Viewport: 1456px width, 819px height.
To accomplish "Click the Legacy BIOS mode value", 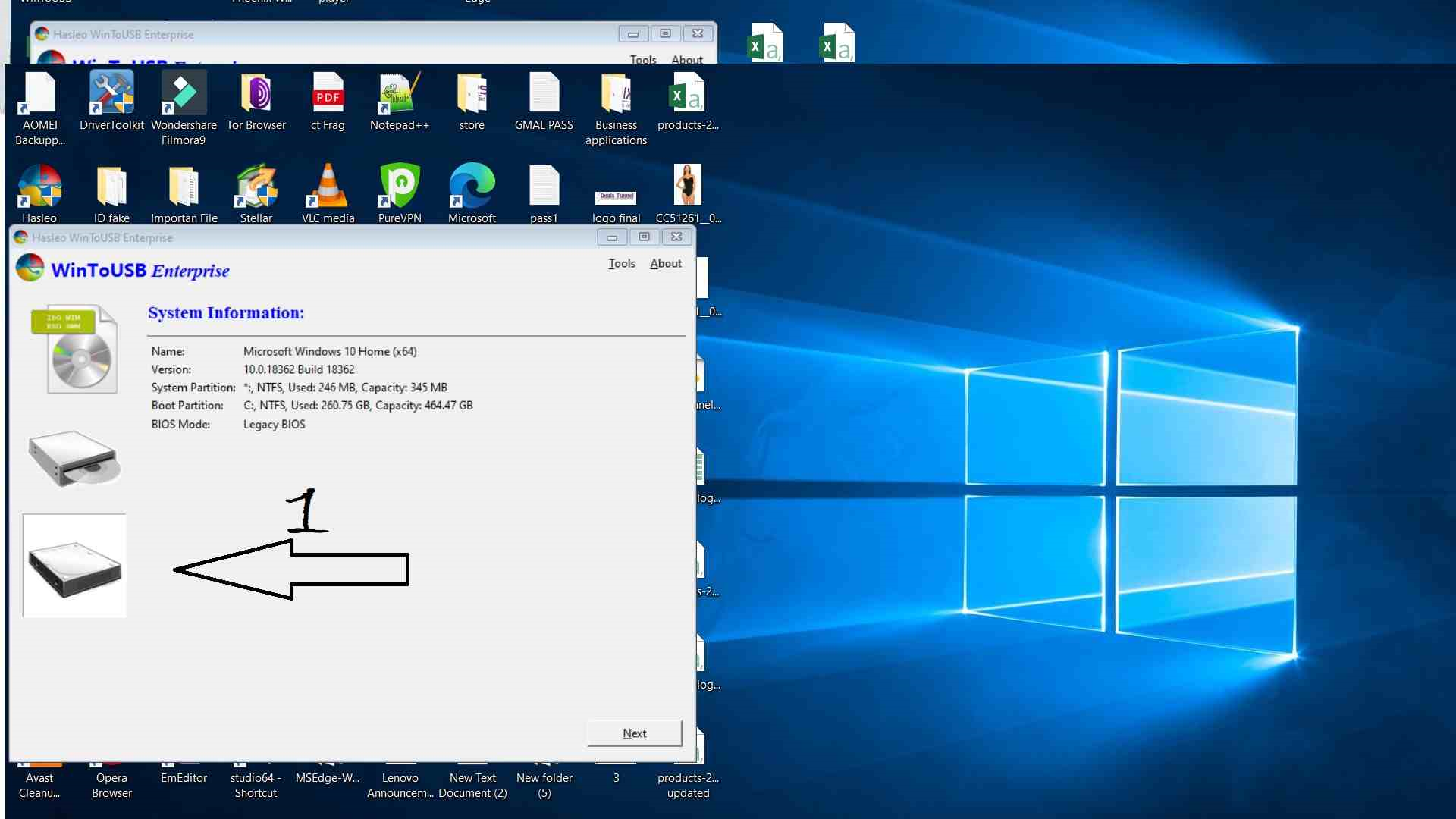I will (274, 425).
